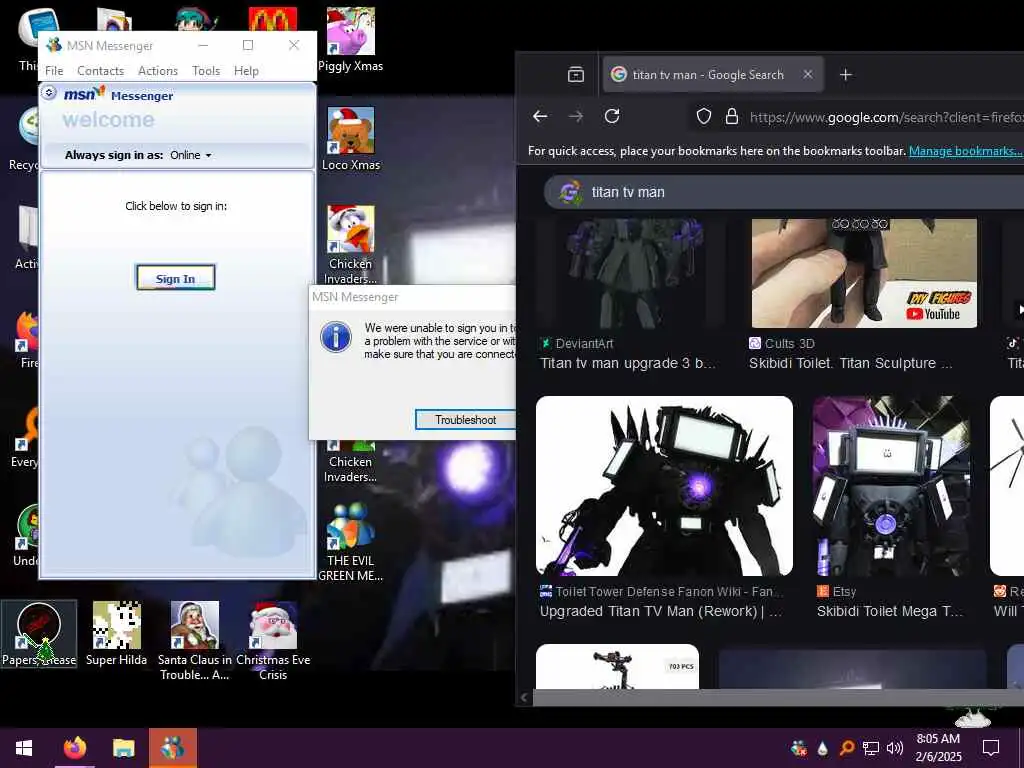Open Firefox recent browsing view icon

click(575, 74)
